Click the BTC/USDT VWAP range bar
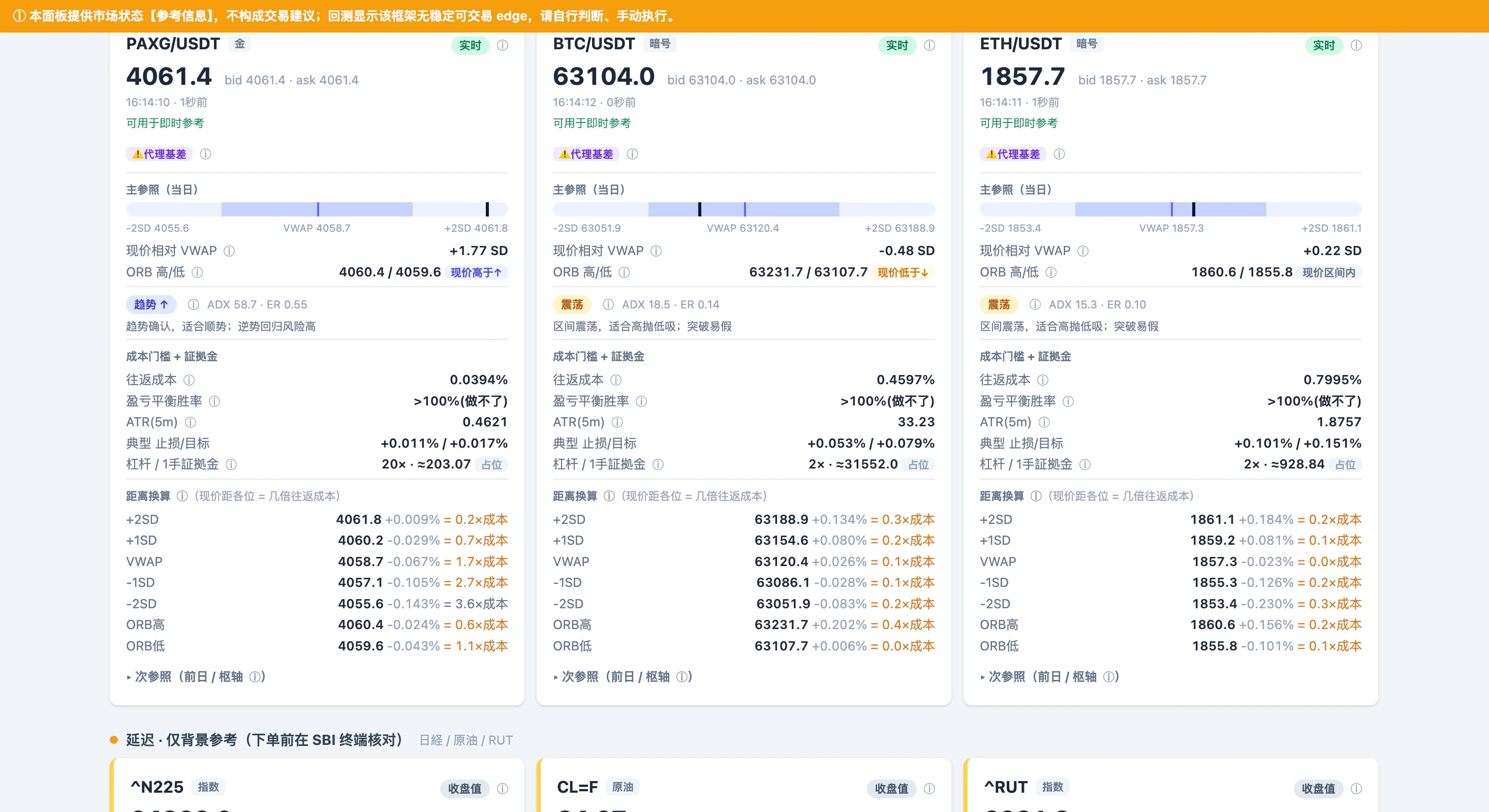The width and height of the screenshot is (1489, 812). coord(744,209)
